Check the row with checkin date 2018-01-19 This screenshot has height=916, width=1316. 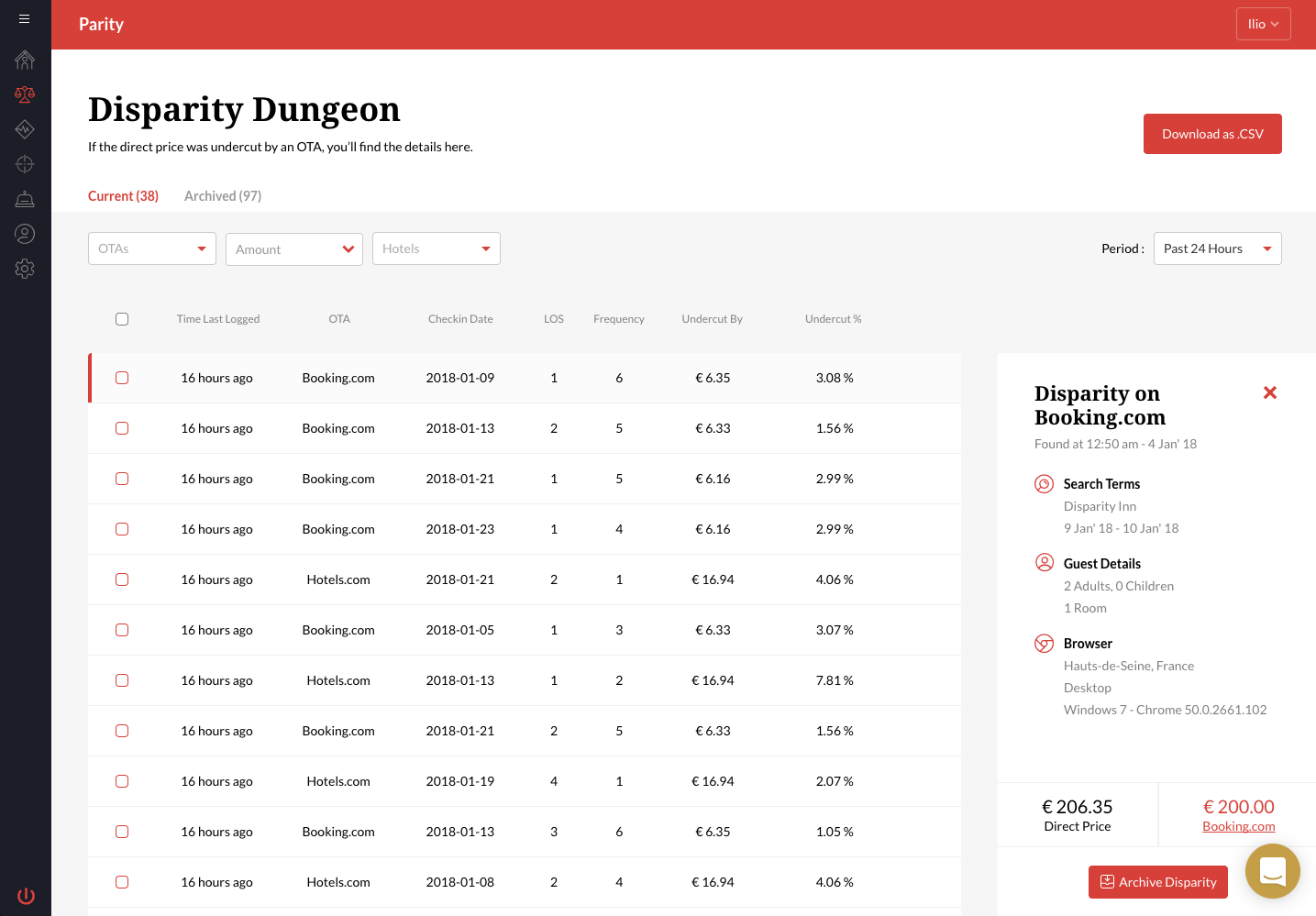coord(122,781)
